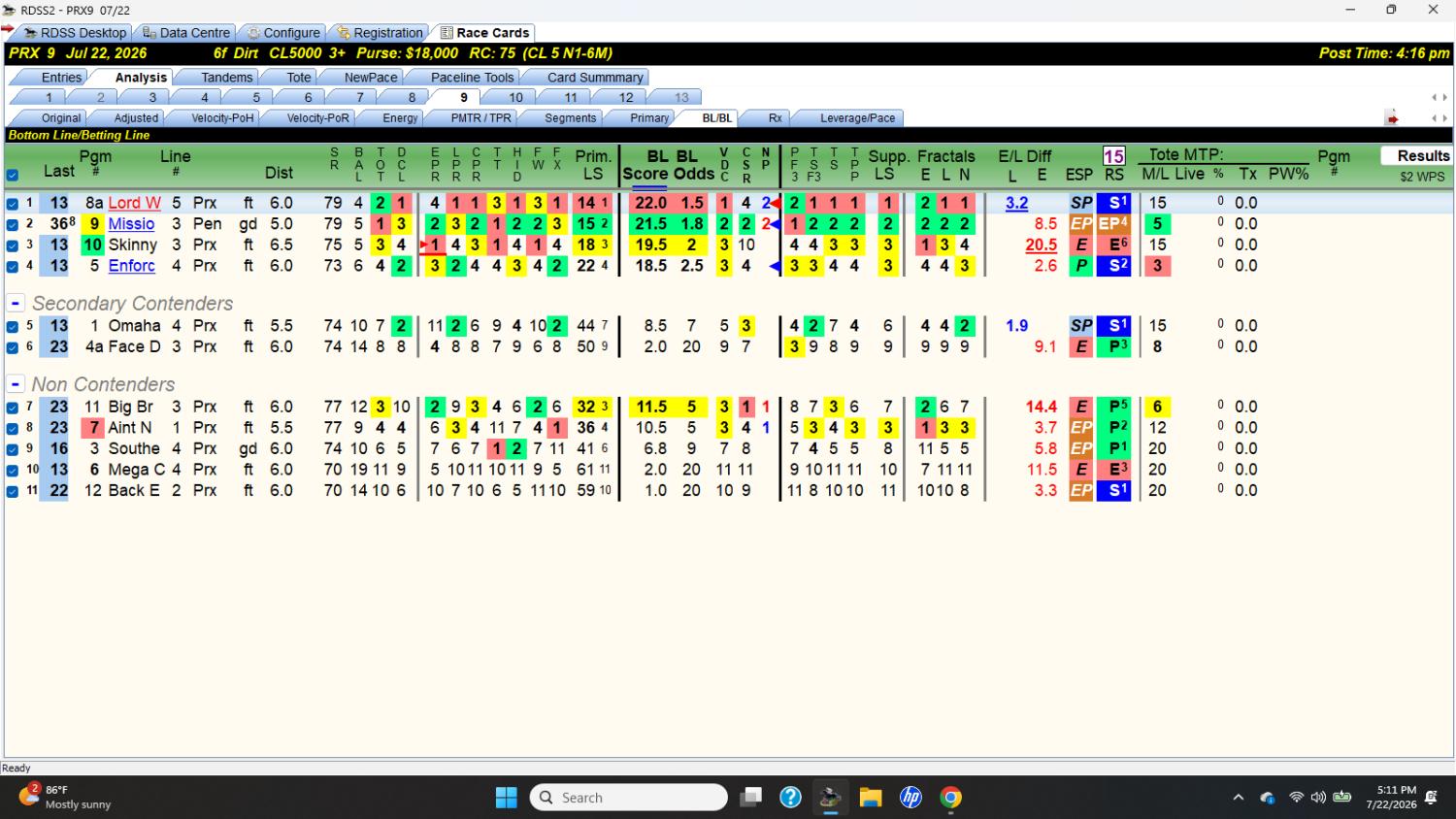Uncheck row 6 Face D checkbox
1456x819 pixels.
coord(12,347)
